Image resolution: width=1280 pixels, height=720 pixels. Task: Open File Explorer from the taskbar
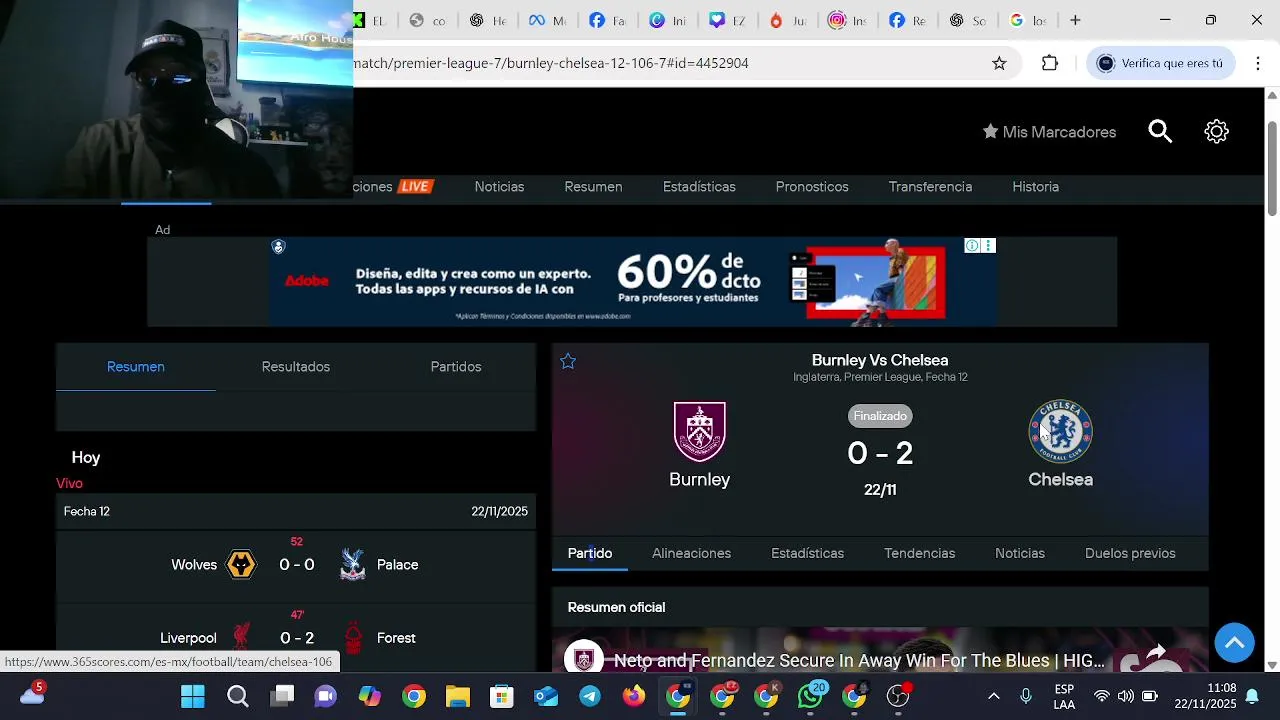(x=457, y=696)
